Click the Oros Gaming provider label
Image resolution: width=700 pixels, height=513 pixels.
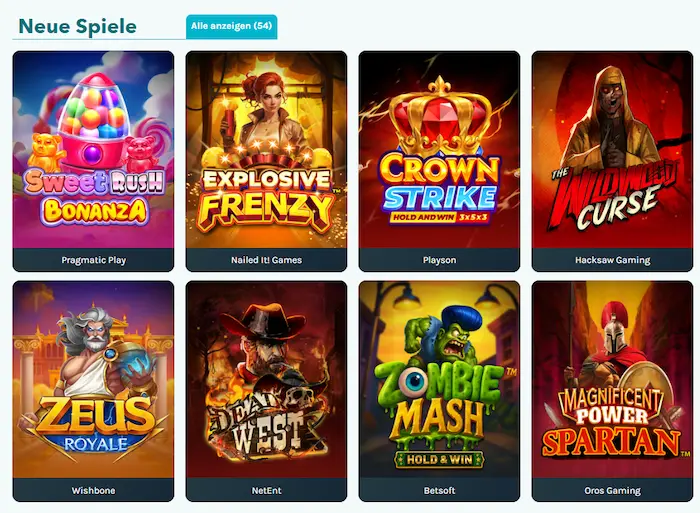point(612,490)
